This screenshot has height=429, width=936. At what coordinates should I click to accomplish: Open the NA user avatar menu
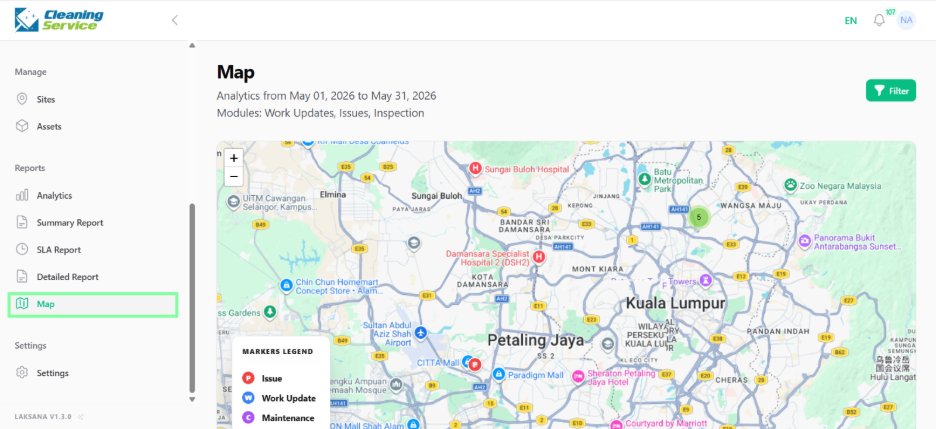(906, 20)
